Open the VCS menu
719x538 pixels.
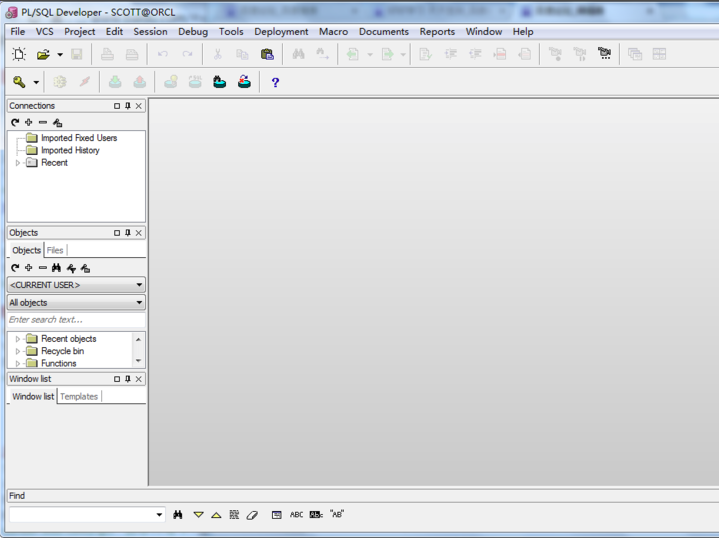pyautogui.click(x=44, y=32)
